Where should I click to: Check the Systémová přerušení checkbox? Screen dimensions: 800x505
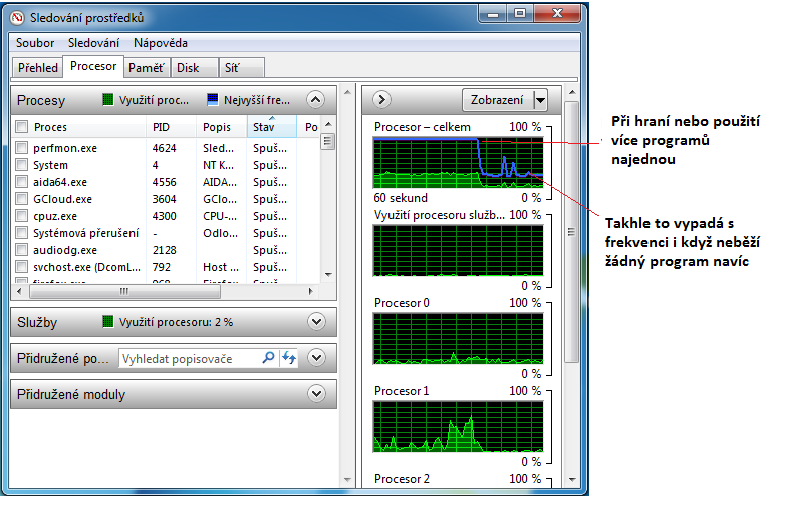tap(21, 233)
